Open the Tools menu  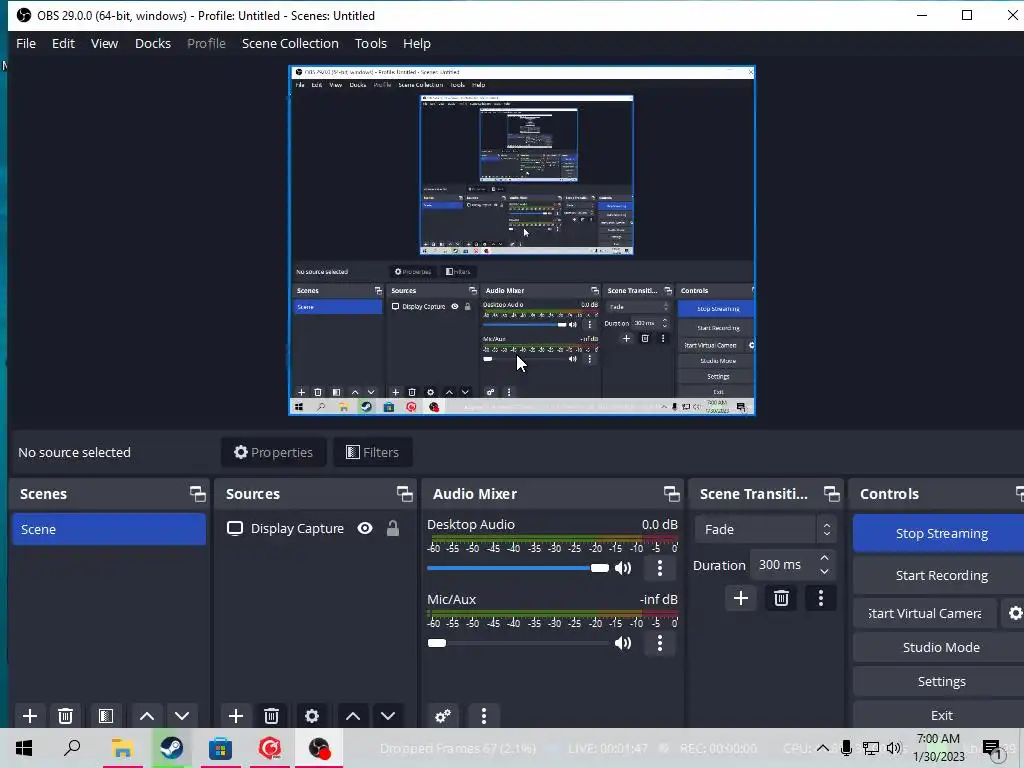coord(371,44)
